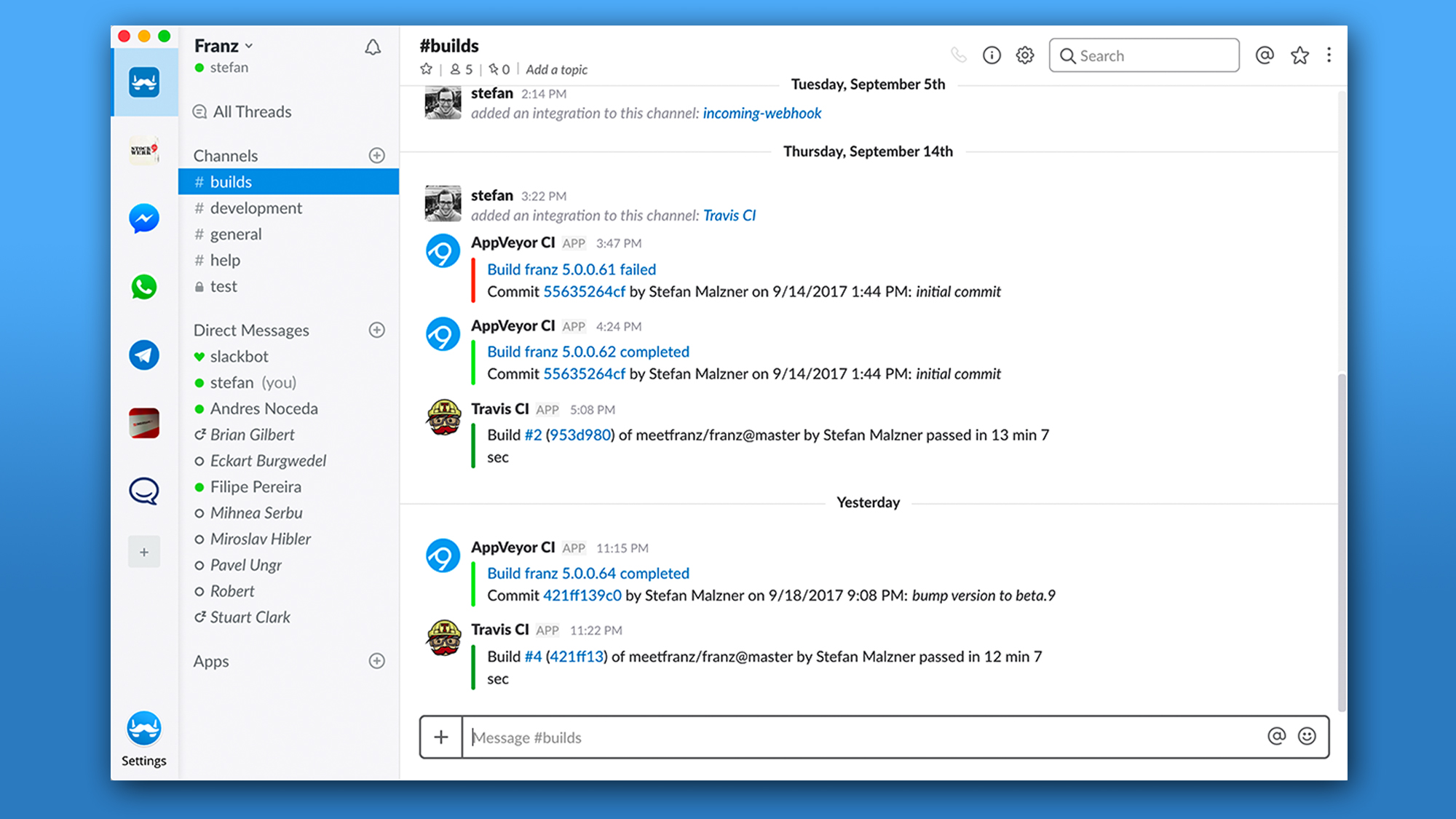This screenshot has width=1456, height=819.
Task: Start a new direct message with plus icon
Action: point(377,330)
